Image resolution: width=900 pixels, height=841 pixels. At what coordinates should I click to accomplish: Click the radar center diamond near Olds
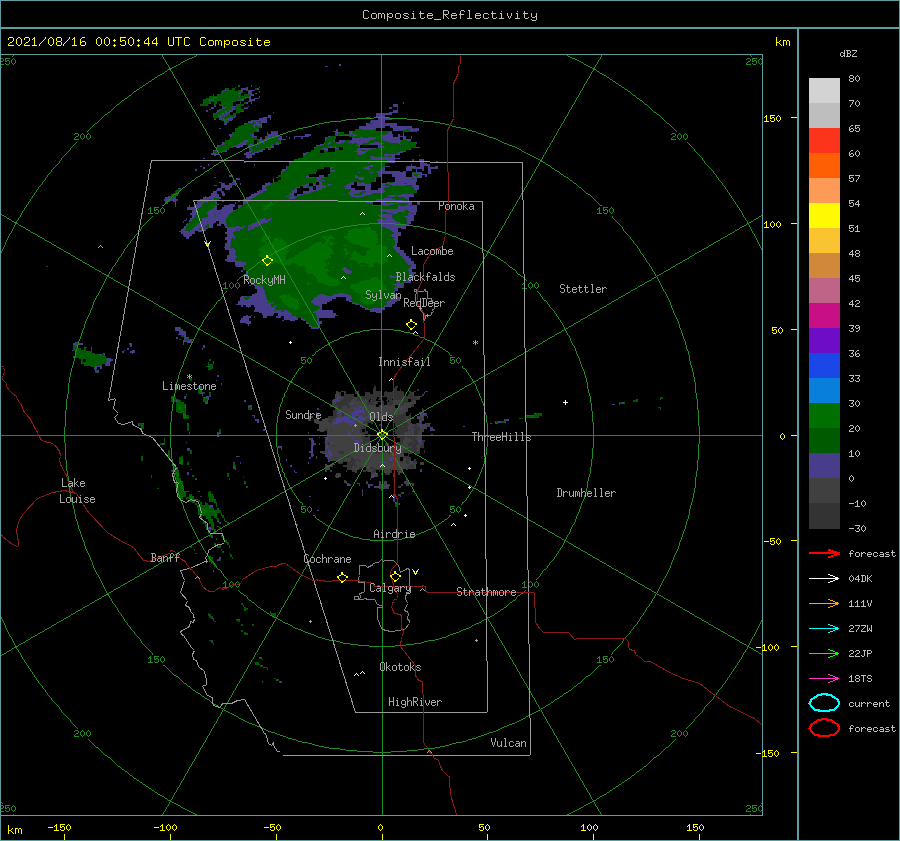point(382,435)
